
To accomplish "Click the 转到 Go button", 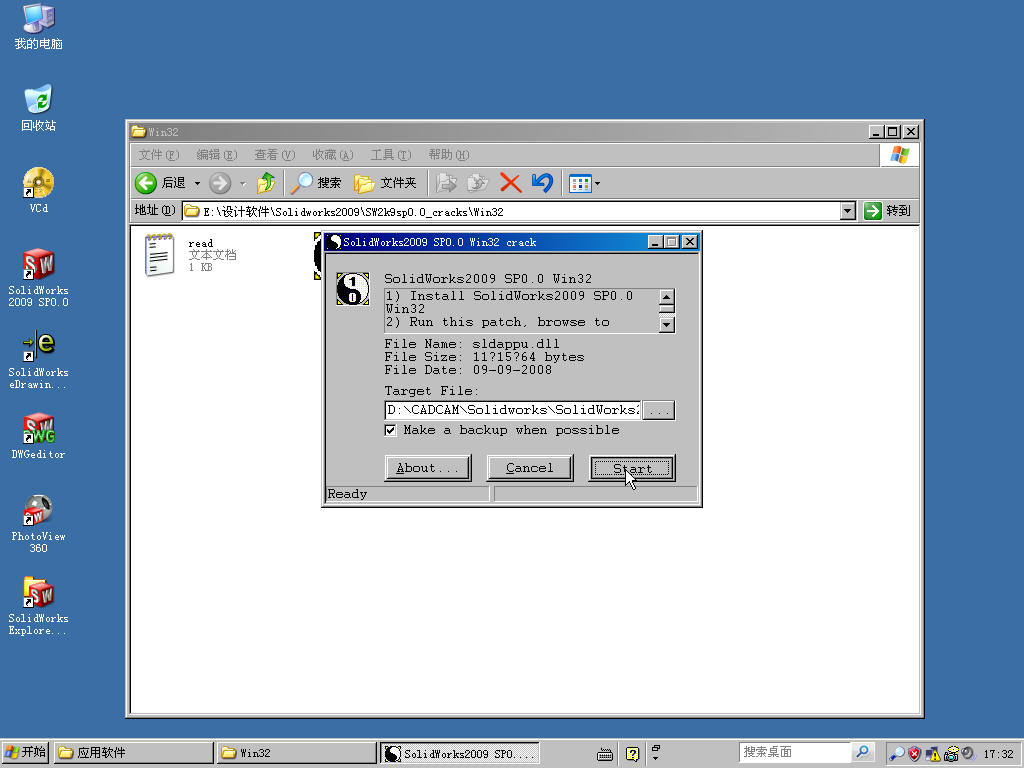I will (x=888, y=211).
